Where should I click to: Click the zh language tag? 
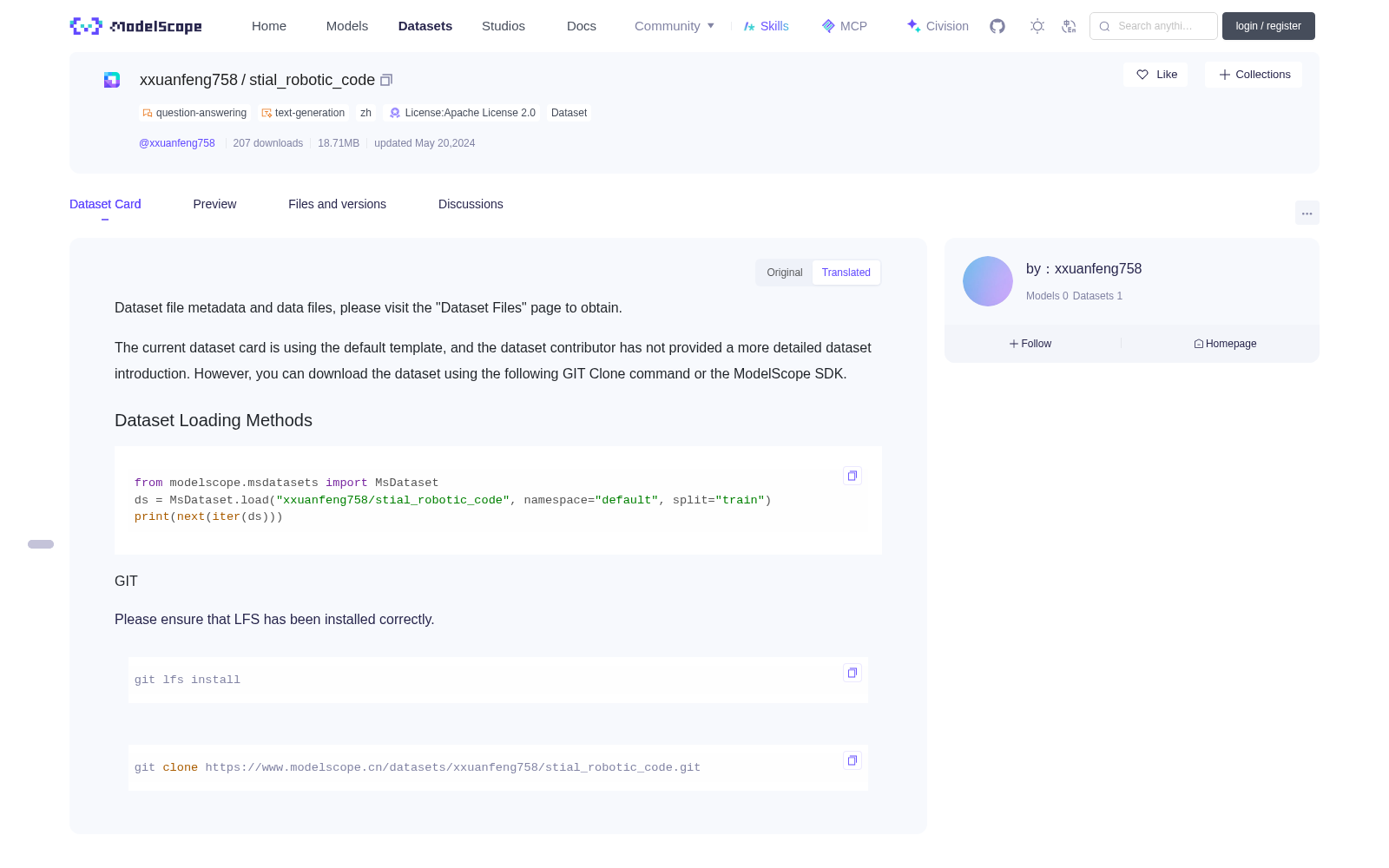tap(365, 113)
